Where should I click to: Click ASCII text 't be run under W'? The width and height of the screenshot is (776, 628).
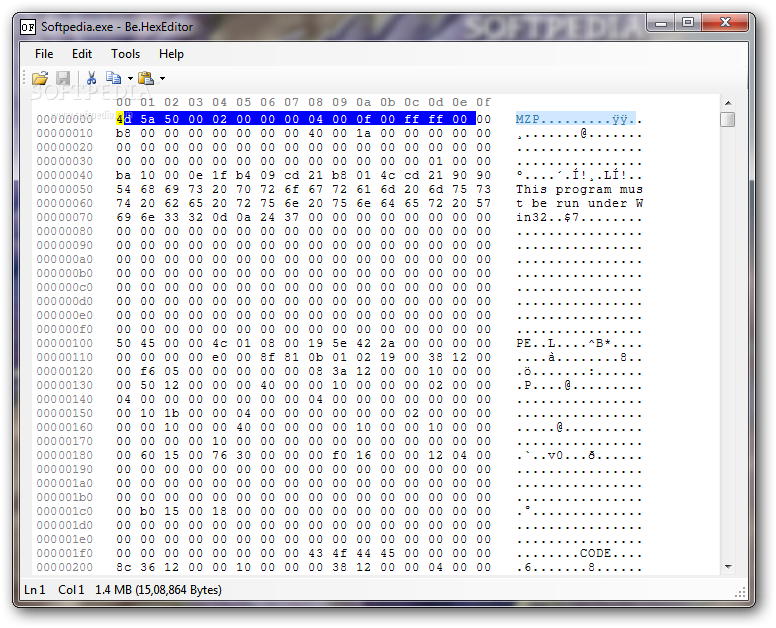pos(579,203)
